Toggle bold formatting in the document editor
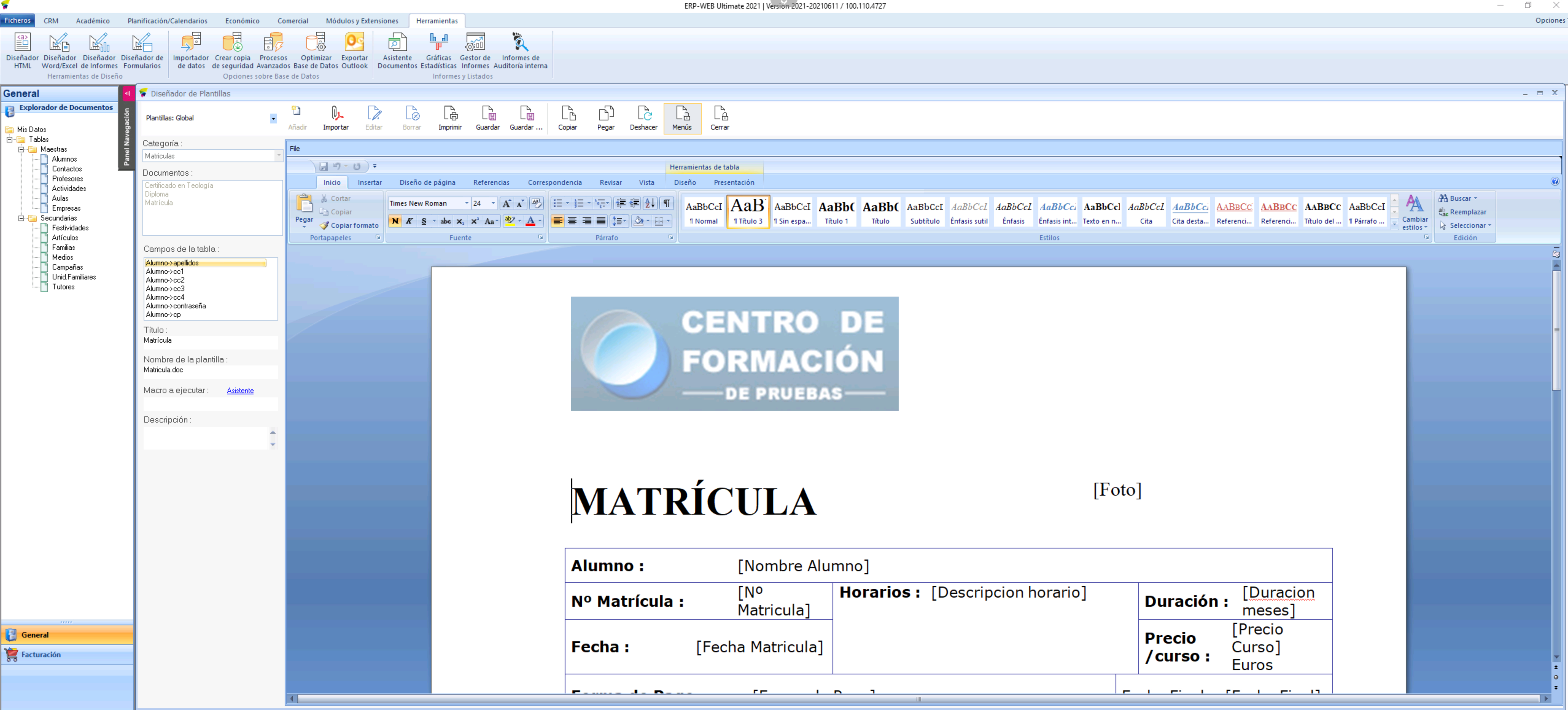Screen dimensions: 1568x710 click(396, 222)
